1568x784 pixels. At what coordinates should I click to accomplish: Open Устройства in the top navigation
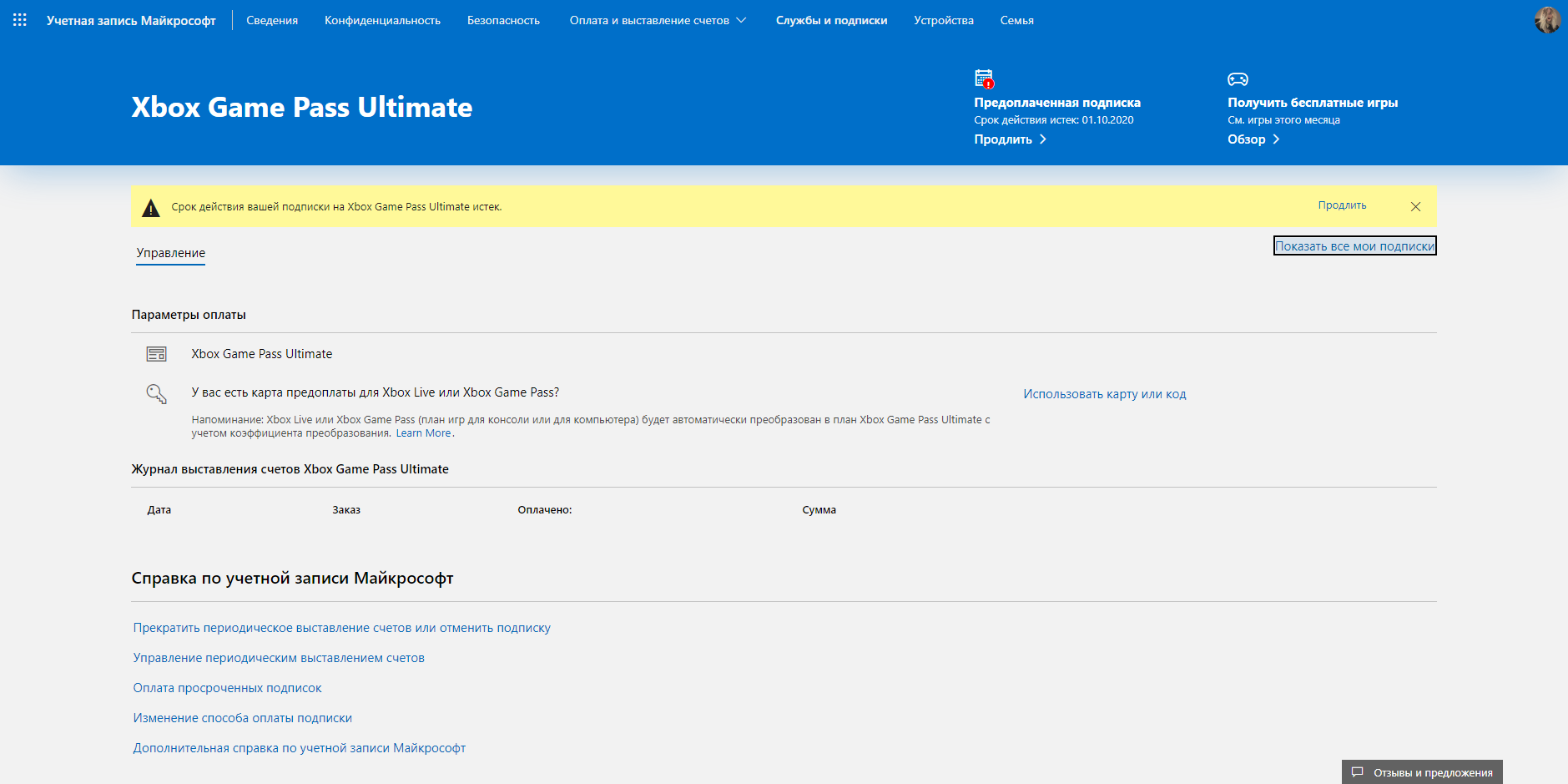[944, 20]
